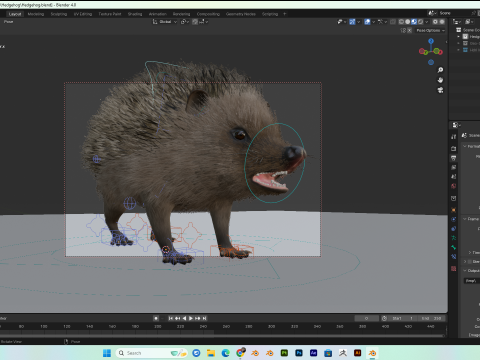Screen dimensions: 480x360
Task: Toggle viewport gizmos display
Action: 352,22
